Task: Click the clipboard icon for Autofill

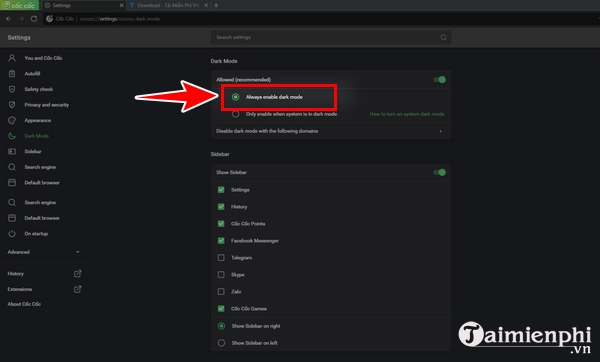Action: (x=12, y=73)
